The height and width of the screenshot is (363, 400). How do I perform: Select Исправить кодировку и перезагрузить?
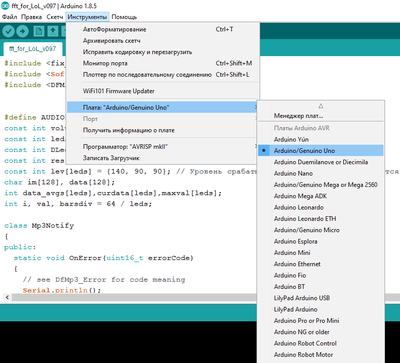coord(163,52)
